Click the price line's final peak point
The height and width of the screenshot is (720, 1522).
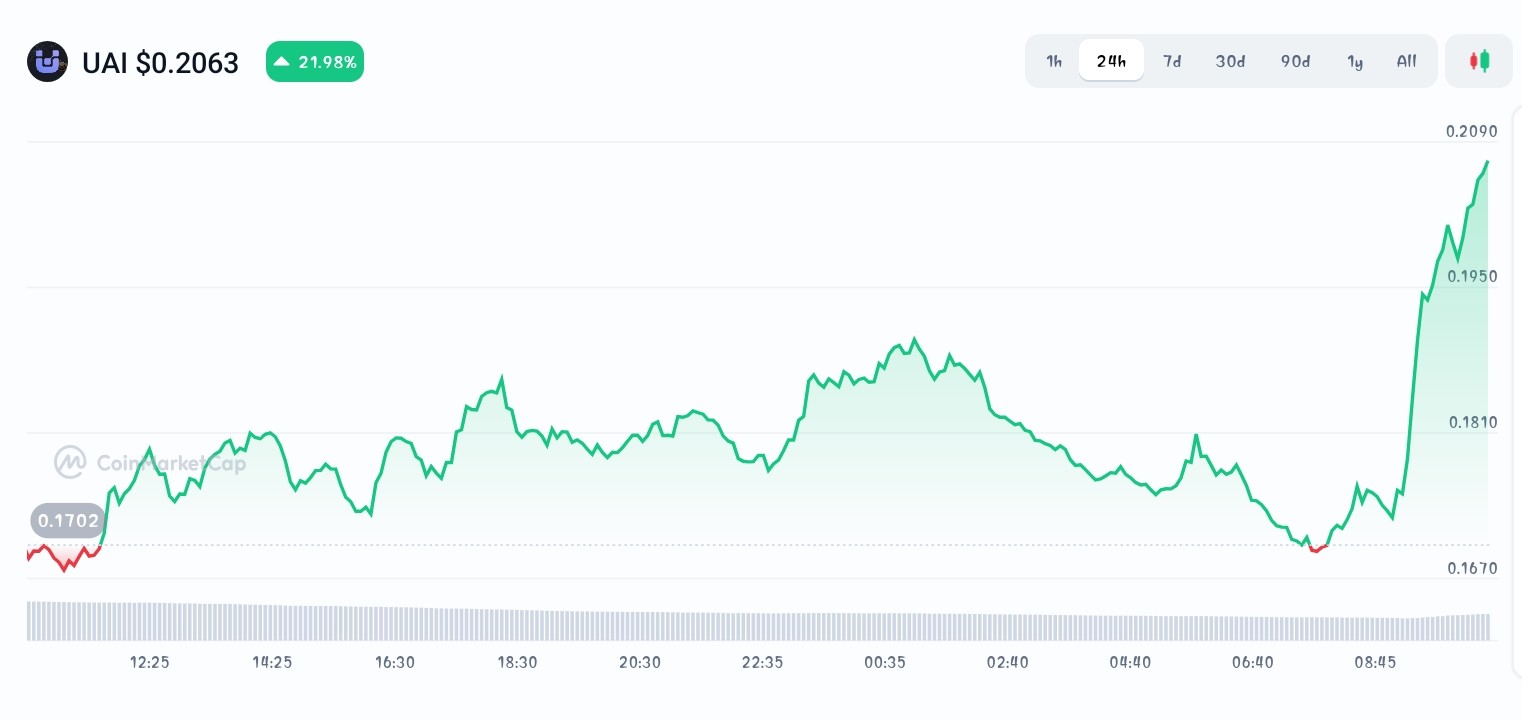click(1487, 161)
